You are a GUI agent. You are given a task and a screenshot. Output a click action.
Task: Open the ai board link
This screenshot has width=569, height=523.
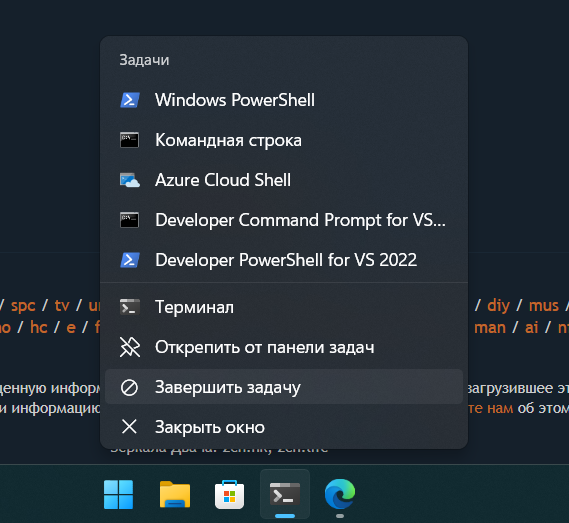[531, 327]
